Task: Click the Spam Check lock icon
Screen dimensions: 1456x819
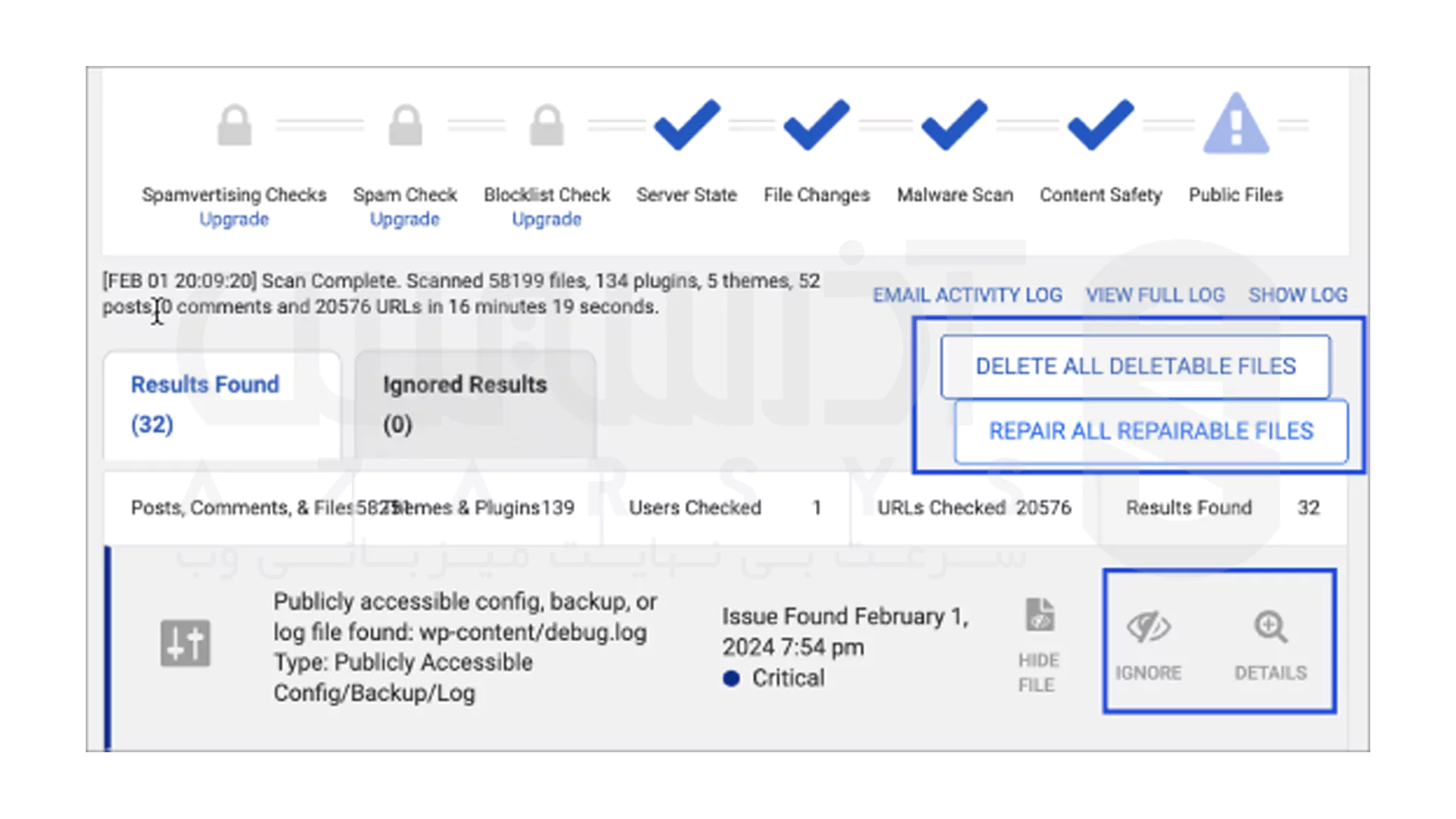Action: 405,125
